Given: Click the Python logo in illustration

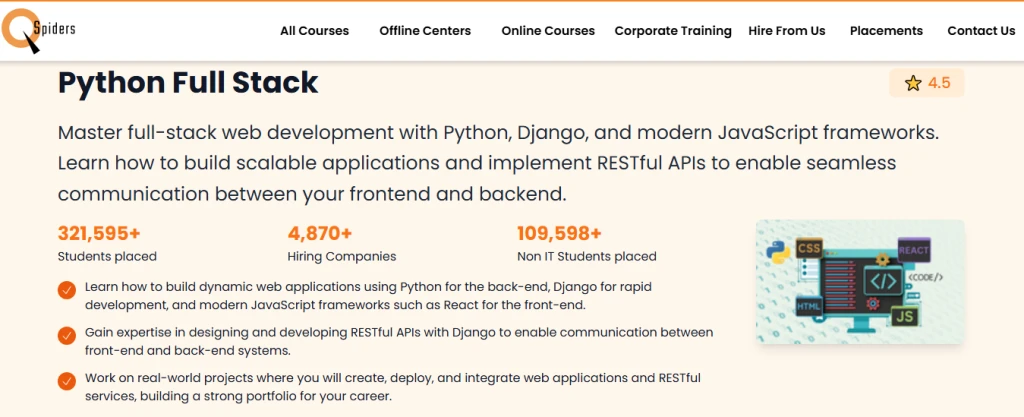Looking at the screenshot, I should [x=778, y=251].
